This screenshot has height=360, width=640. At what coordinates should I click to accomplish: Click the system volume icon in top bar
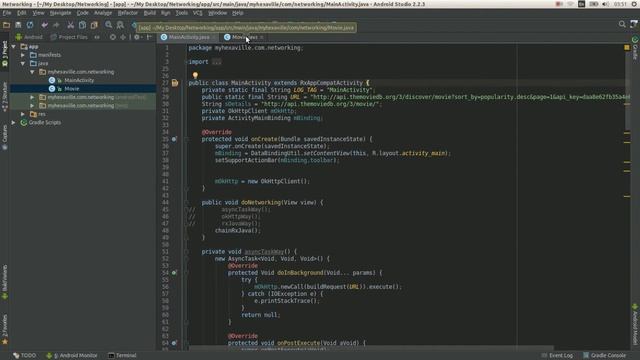tap(606, 4)
